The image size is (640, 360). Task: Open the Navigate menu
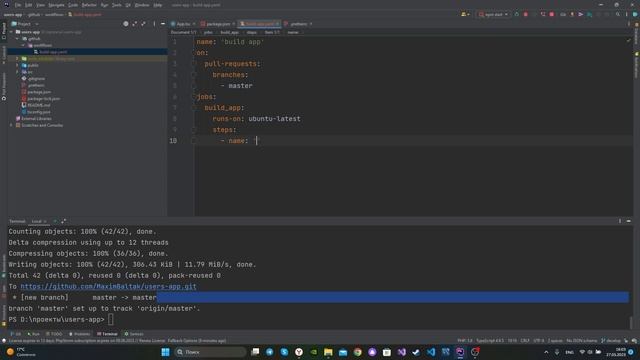(x=56, y=5)
